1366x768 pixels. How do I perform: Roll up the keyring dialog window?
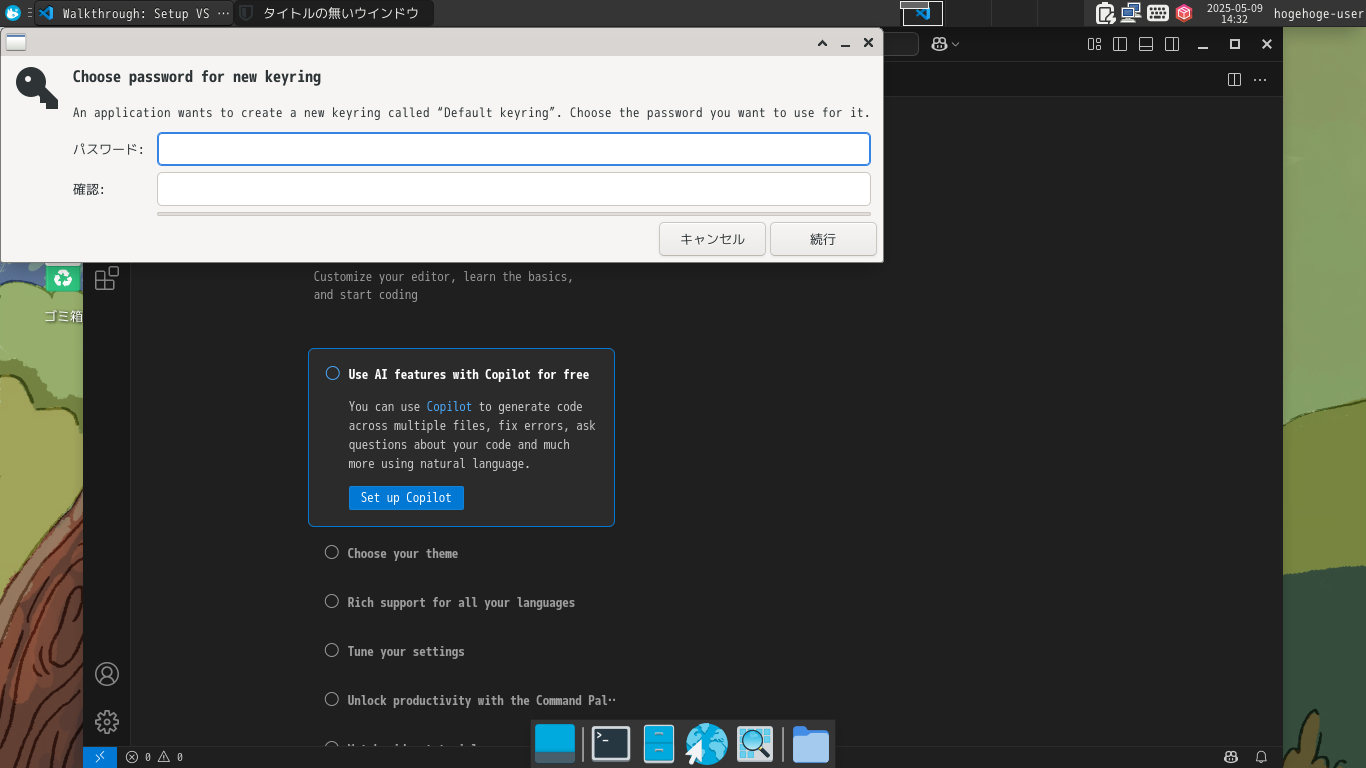[x=822, y=43]
